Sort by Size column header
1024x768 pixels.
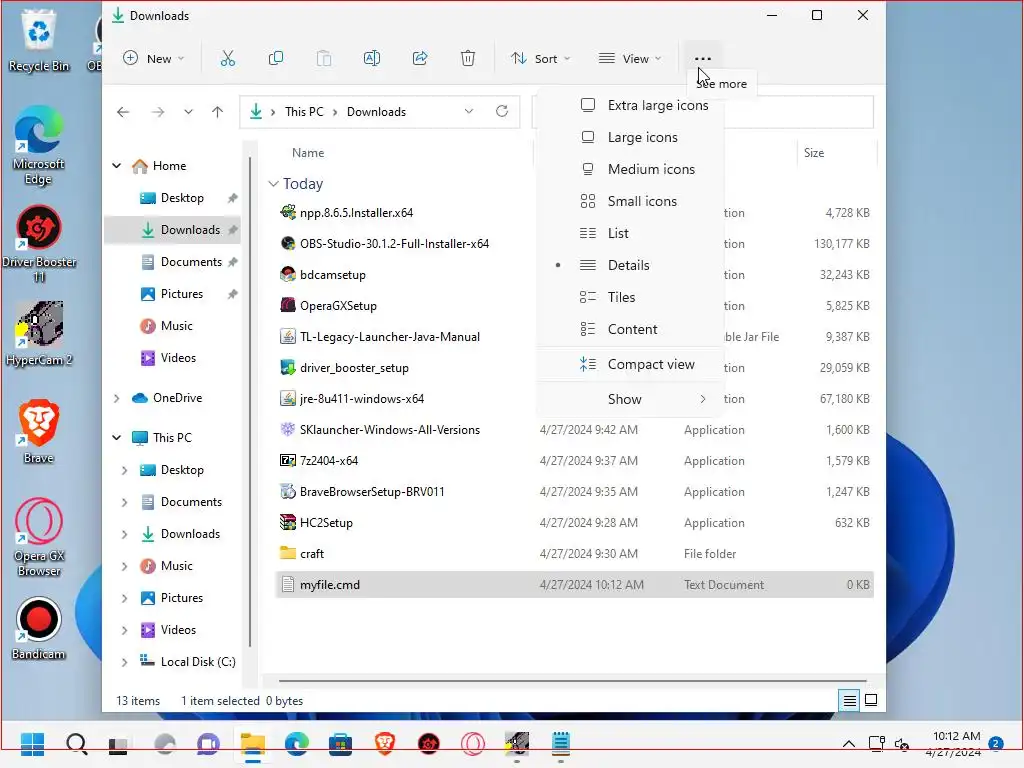tap(814, 153)
